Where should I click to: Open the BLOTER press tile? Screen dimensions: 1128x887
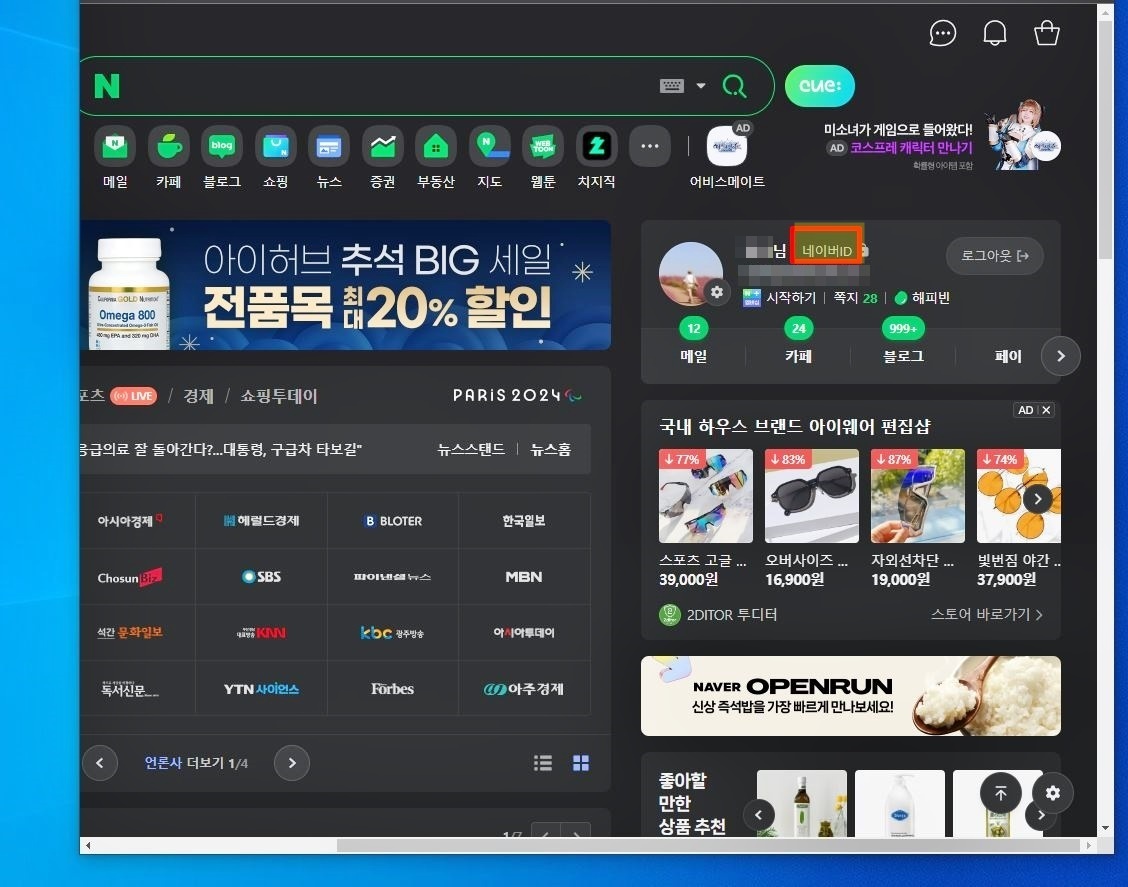[x=393, y=520]
